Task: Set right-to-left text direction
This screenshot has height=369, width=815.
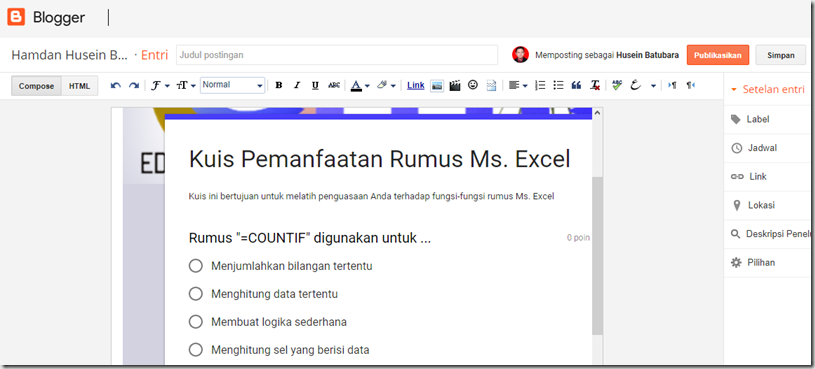Action: 690,86
